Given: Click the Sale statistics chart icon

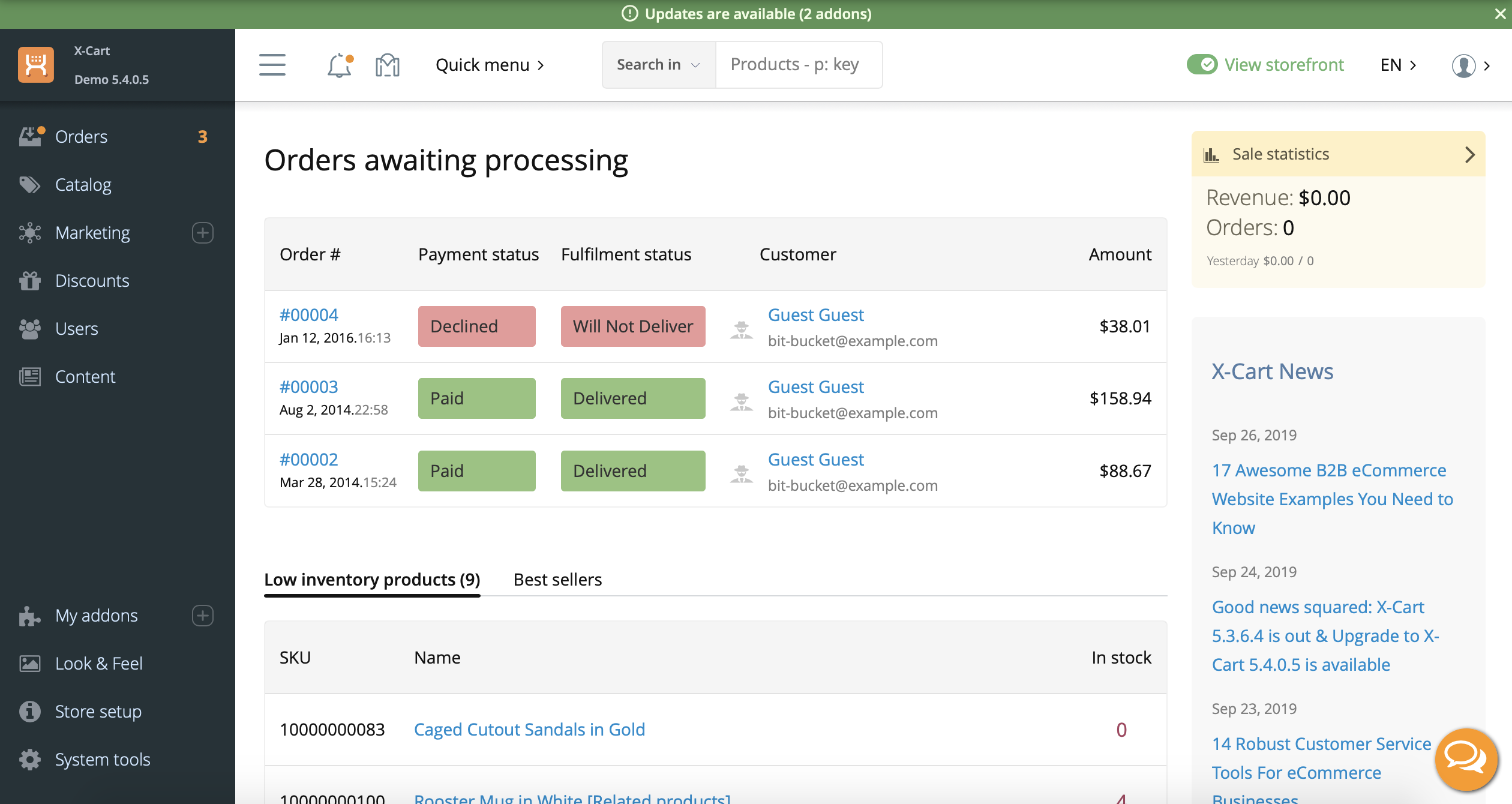Looking at the screenshot, I should [x=1211, y=155].
